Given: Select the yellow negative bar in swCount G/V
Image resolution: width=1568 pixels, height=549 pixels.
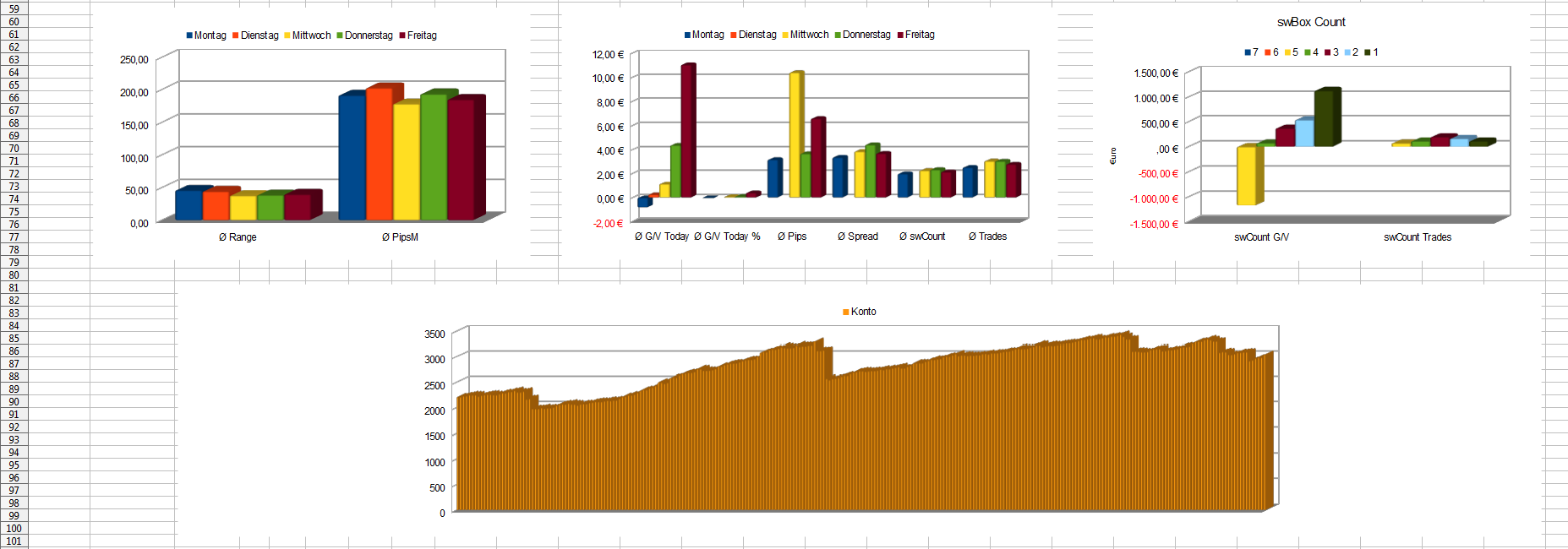Looking at the screenshot, I should pyautogui.click(x=1246, y=176).
